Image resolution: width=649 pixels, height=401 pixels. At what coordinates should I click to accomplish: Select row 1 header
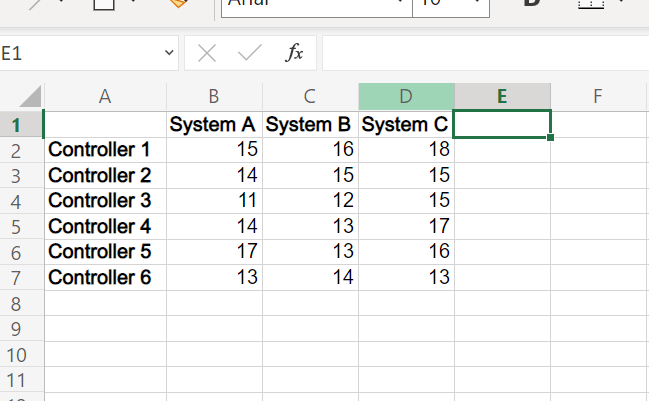(x=22, y=124)
